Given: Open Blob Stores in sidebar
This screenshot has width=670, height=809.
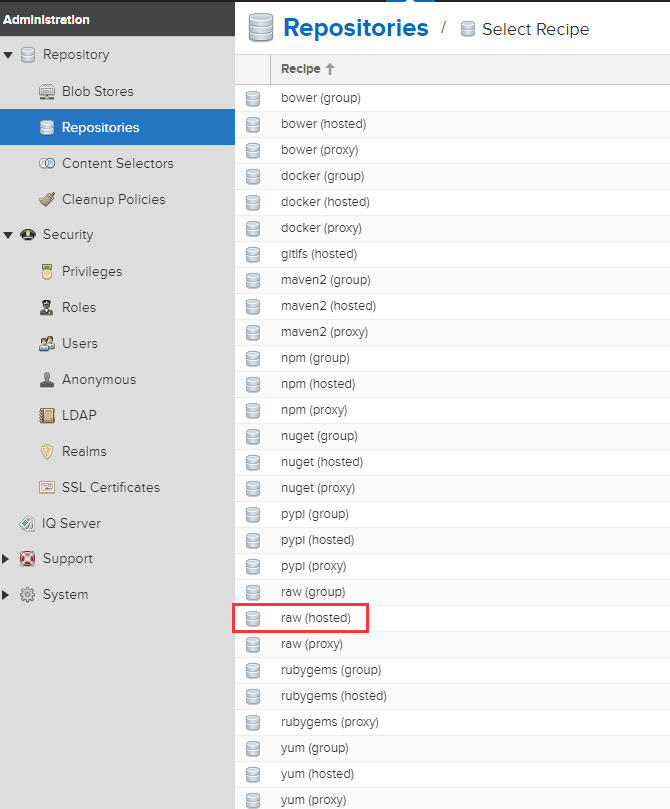Looking at the screenshot, I should 97,91.
